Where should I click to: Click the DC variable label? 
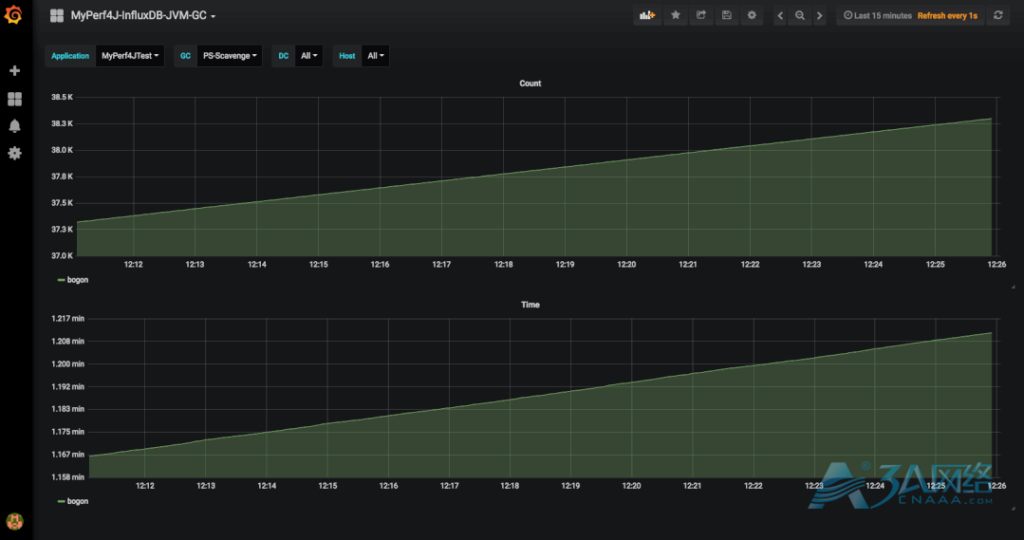(283, 56)
